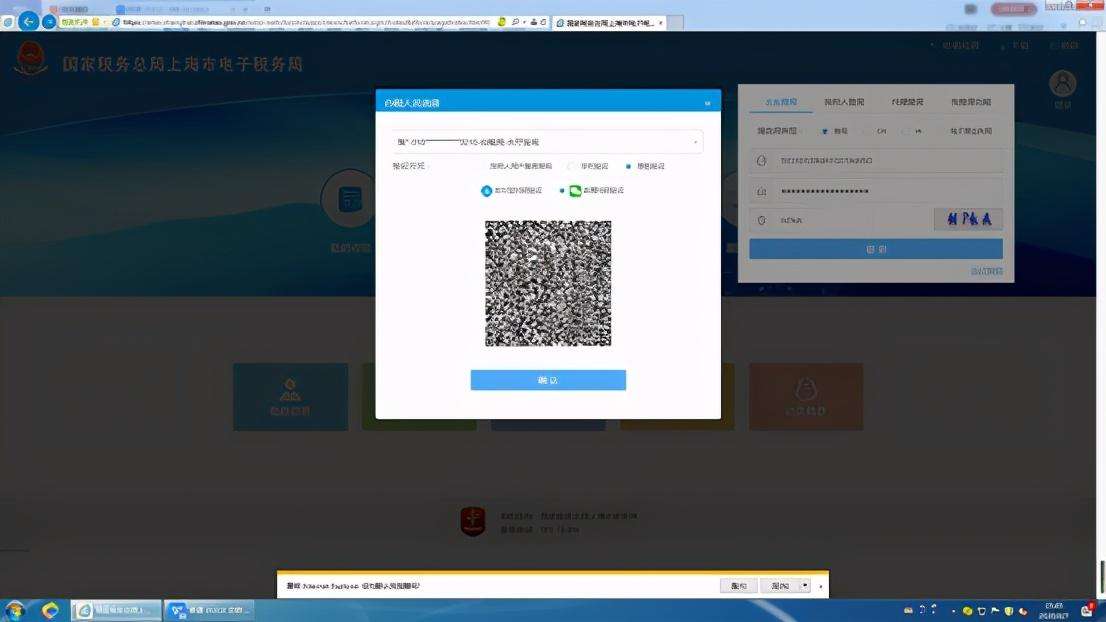The image size is (1106, 622).
Task: Click the icon in the blue homepage tile
Action: 290,389
